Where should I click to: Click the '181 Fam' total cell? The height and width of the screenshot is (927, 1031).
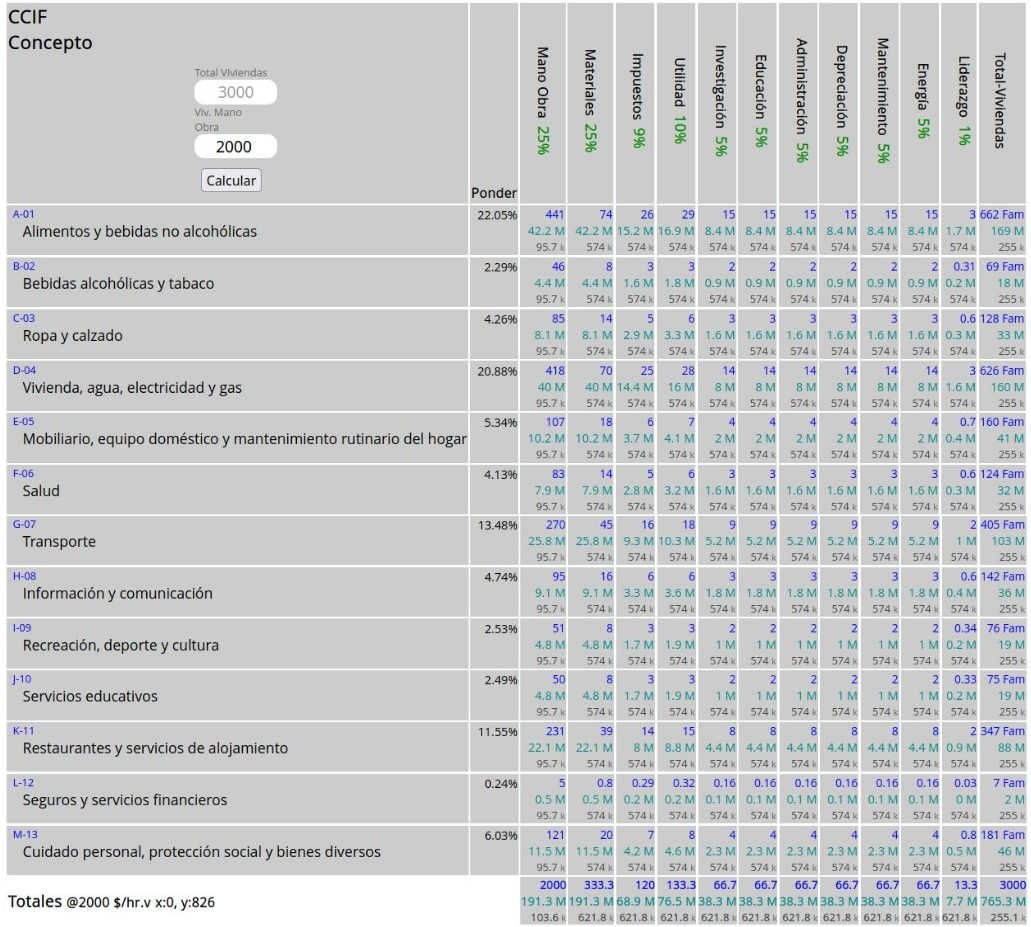pos(1002,835)
